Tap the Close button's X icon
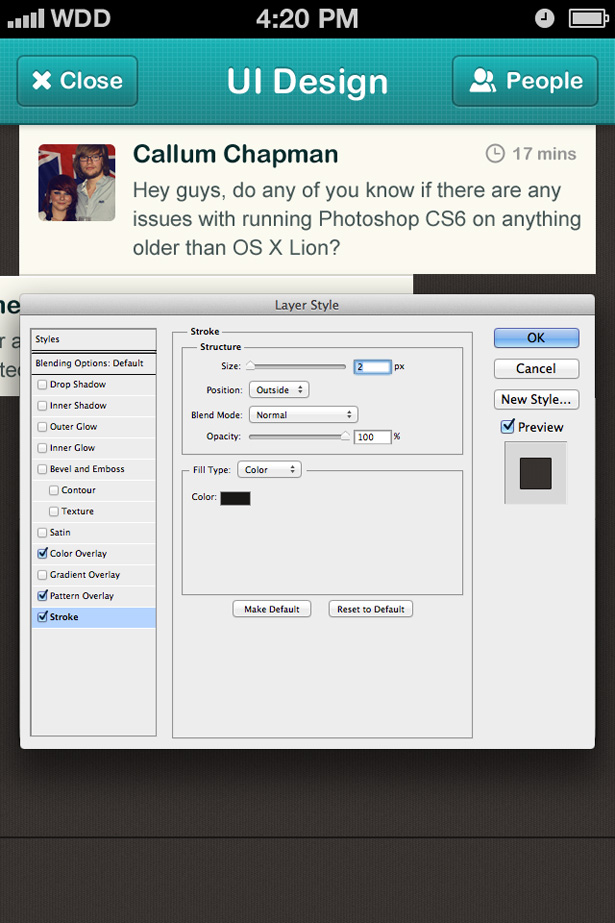 point(41,81)
